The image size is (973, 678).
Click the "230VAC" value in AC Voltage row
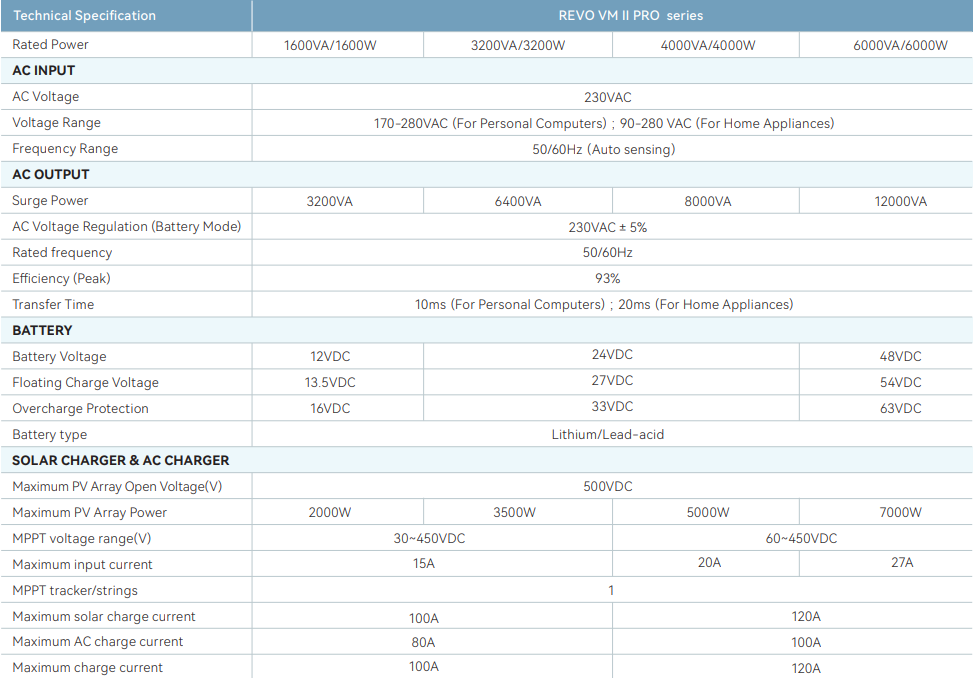[608, 97]
